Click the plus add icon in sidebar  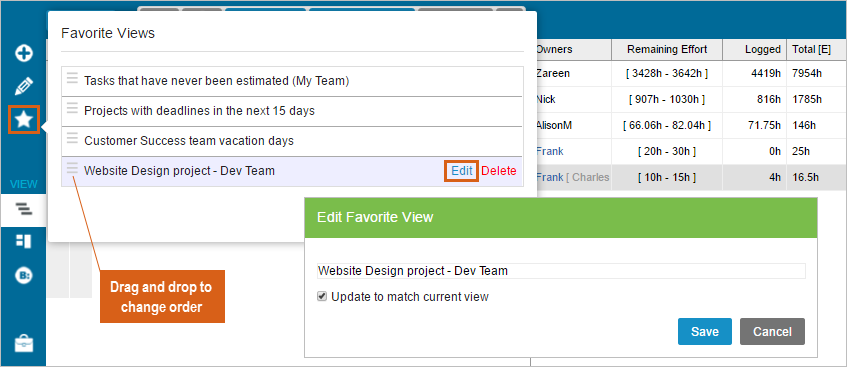tap(24, 53)
